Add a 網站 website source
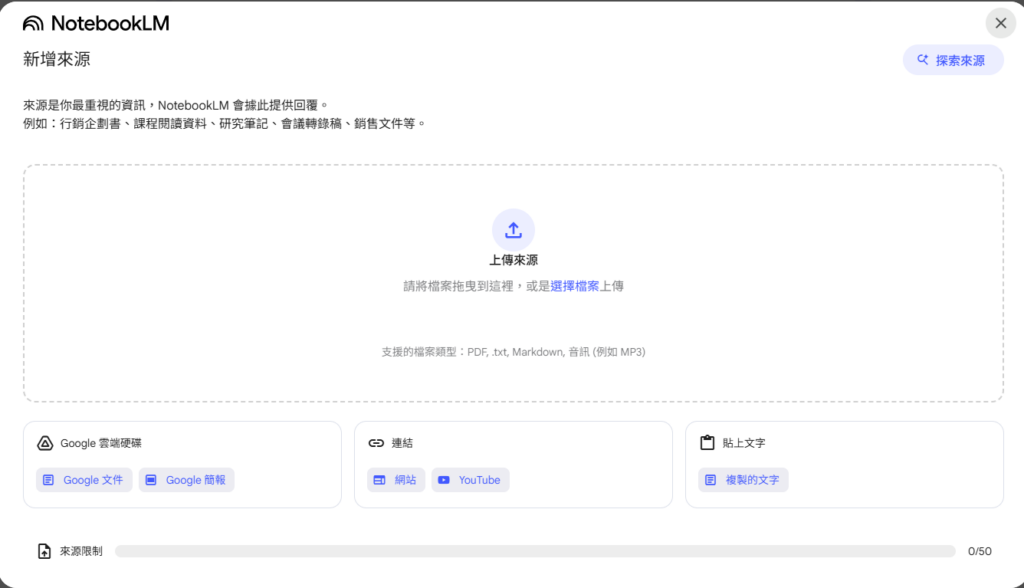Image resolution: width=1024 pixels, height=588 pixels. 396,480
